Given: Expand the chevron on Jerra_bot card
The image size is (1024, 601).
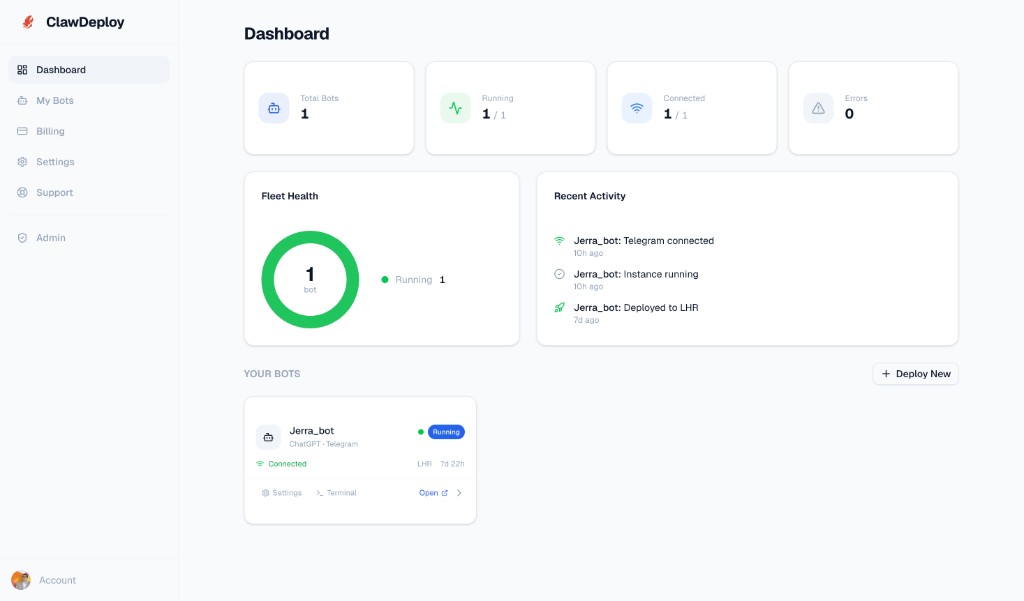Looking at the screenshot, I should coord(459,492).
